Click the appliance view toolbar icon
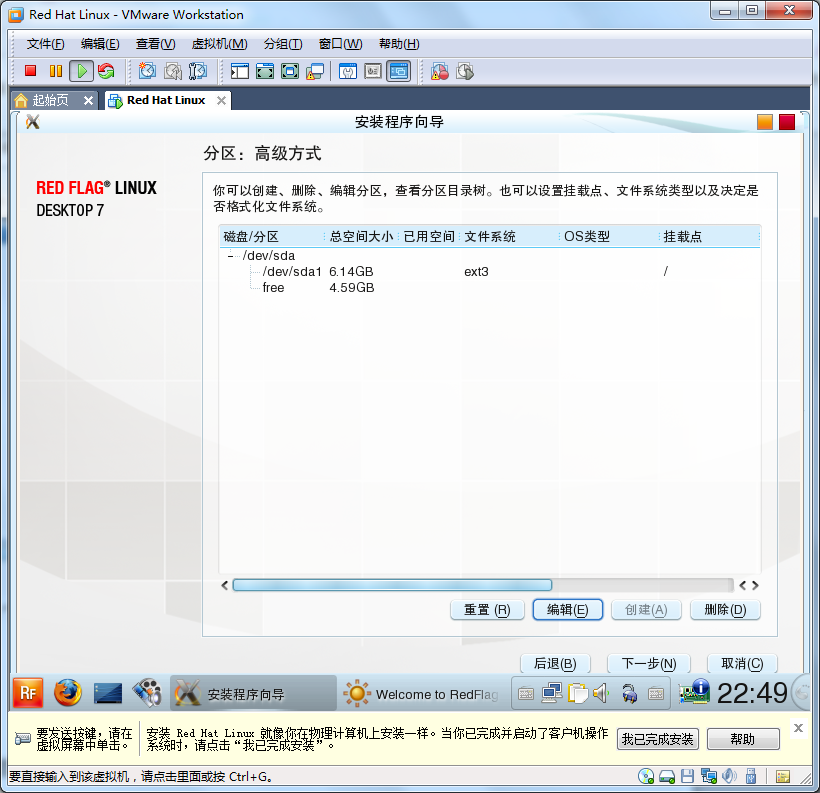This screenshot has height=793, width=820. (373, 71)
